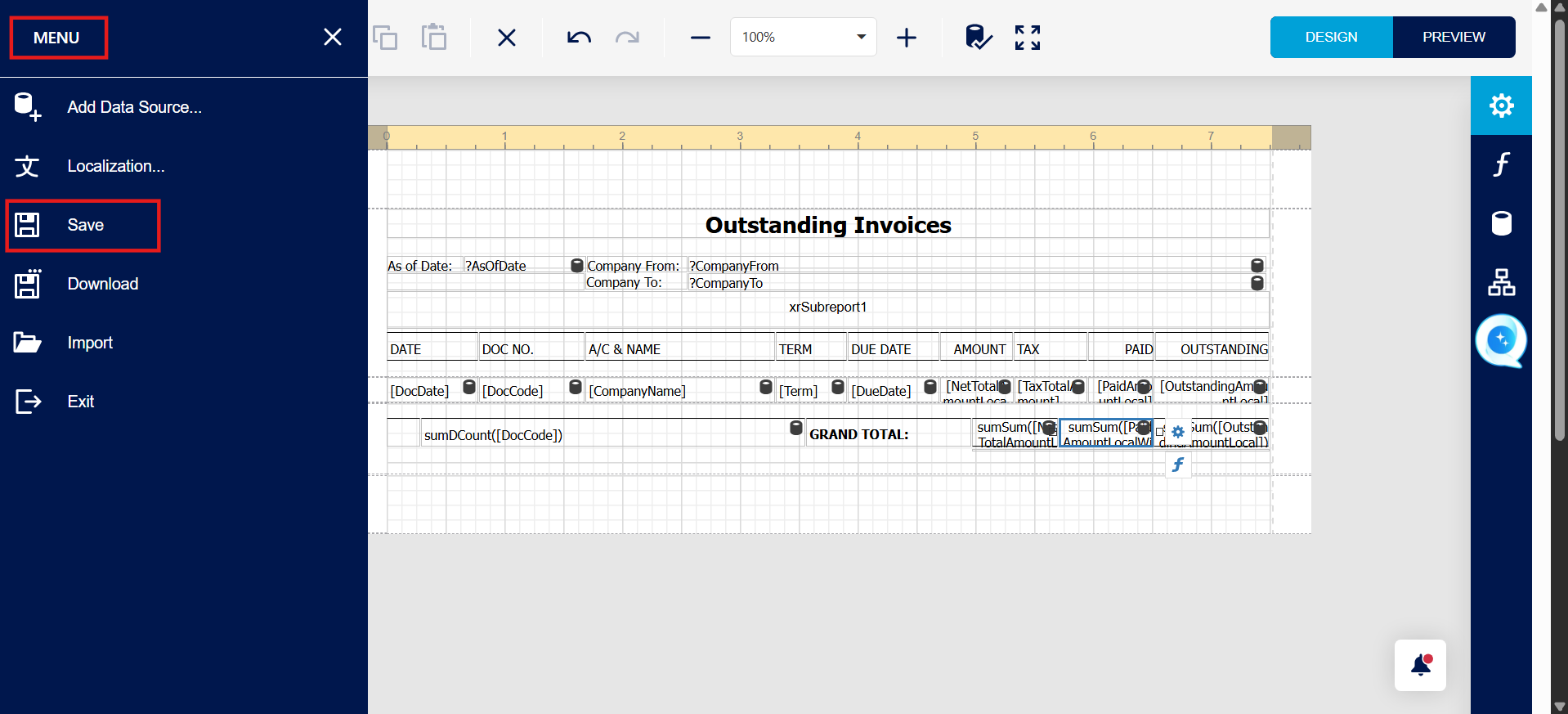
Task: Choose Add Data Source... menu item
Action: click(134, 107)
